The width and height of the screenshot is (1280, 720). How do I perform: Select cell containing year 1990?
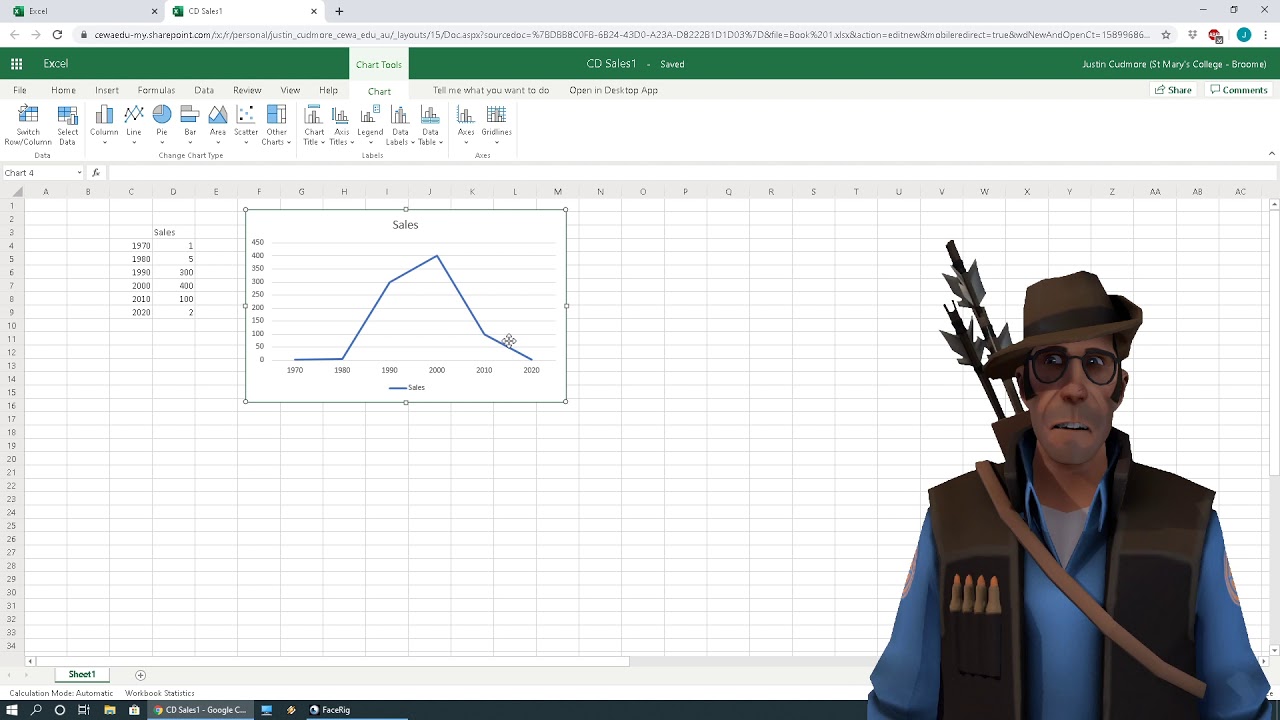tap(131, 272)
